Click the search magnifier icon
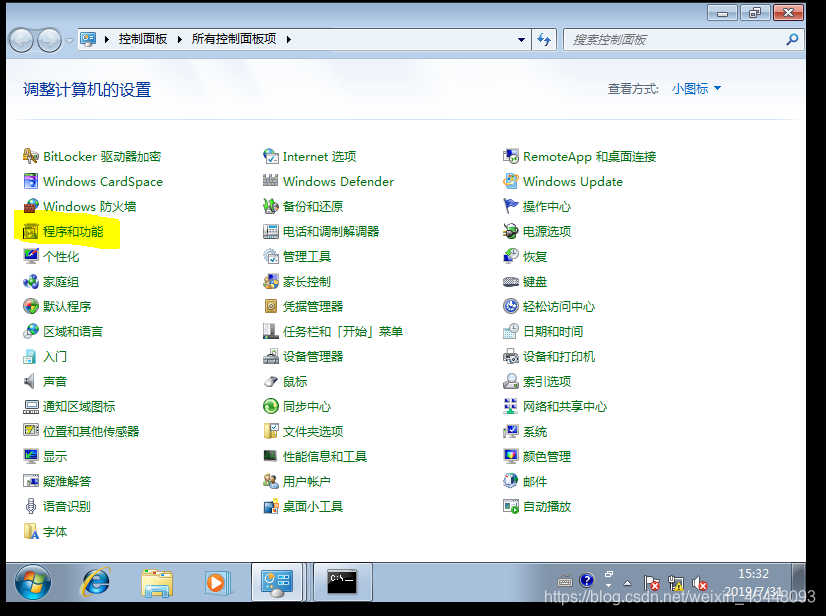This screenshot has height=616, width=826. [x=792, y=40]
